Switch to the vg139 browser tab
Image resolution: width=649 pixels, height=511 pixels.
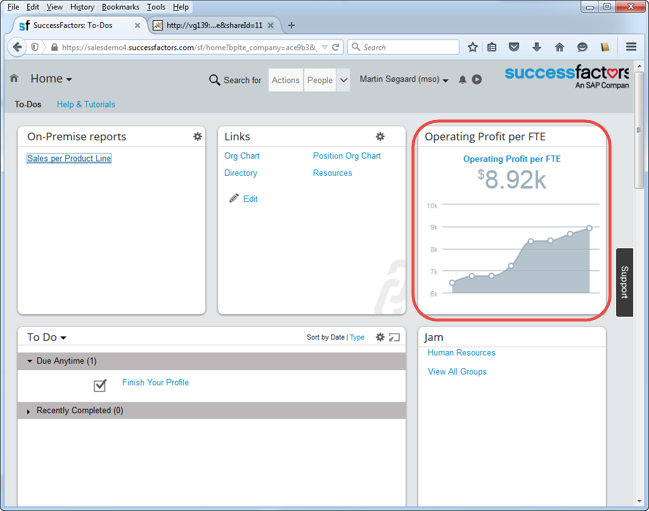214,25
